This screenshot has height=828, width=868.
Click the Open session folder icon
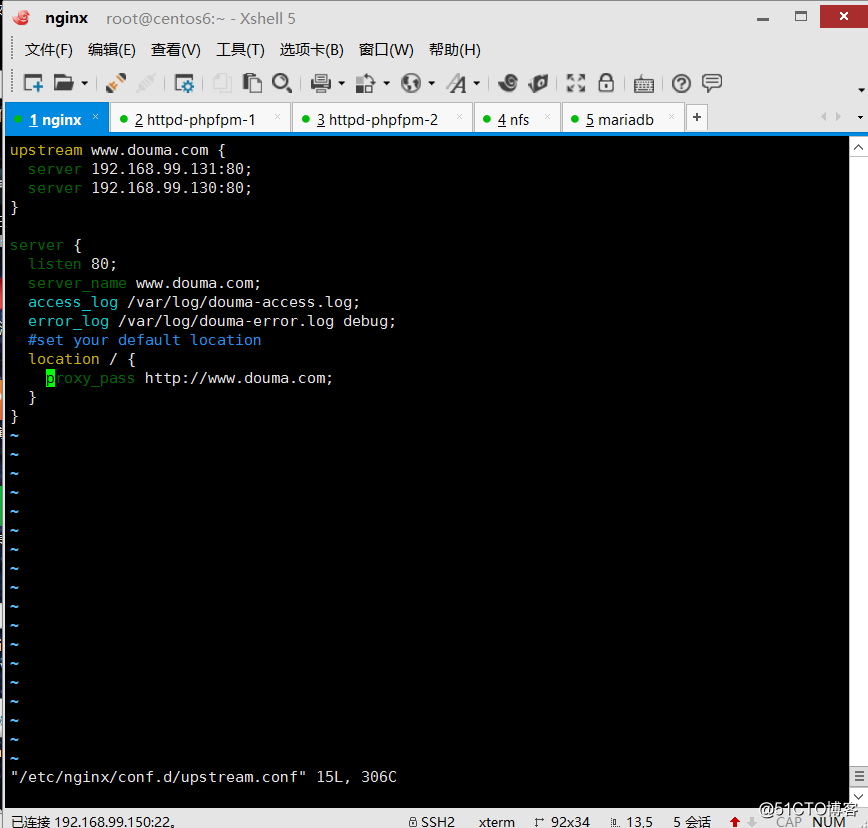(x=64, y=84)
